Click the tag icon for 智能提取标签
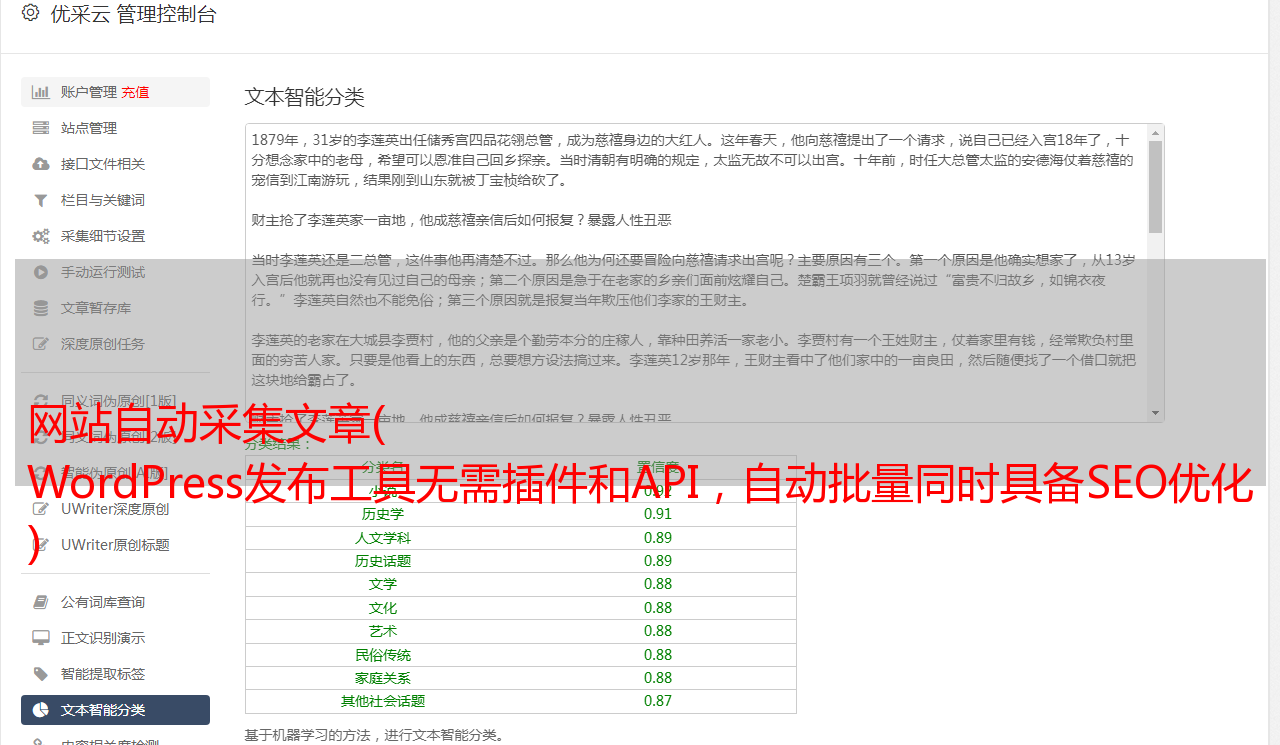1280x745 pixels. click(41, 674)
